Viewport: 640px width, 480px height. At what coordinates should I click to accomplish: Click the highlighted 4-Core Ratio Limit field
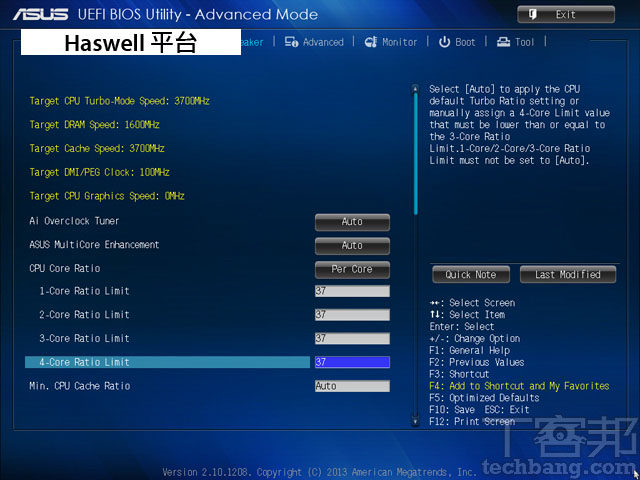352,362
